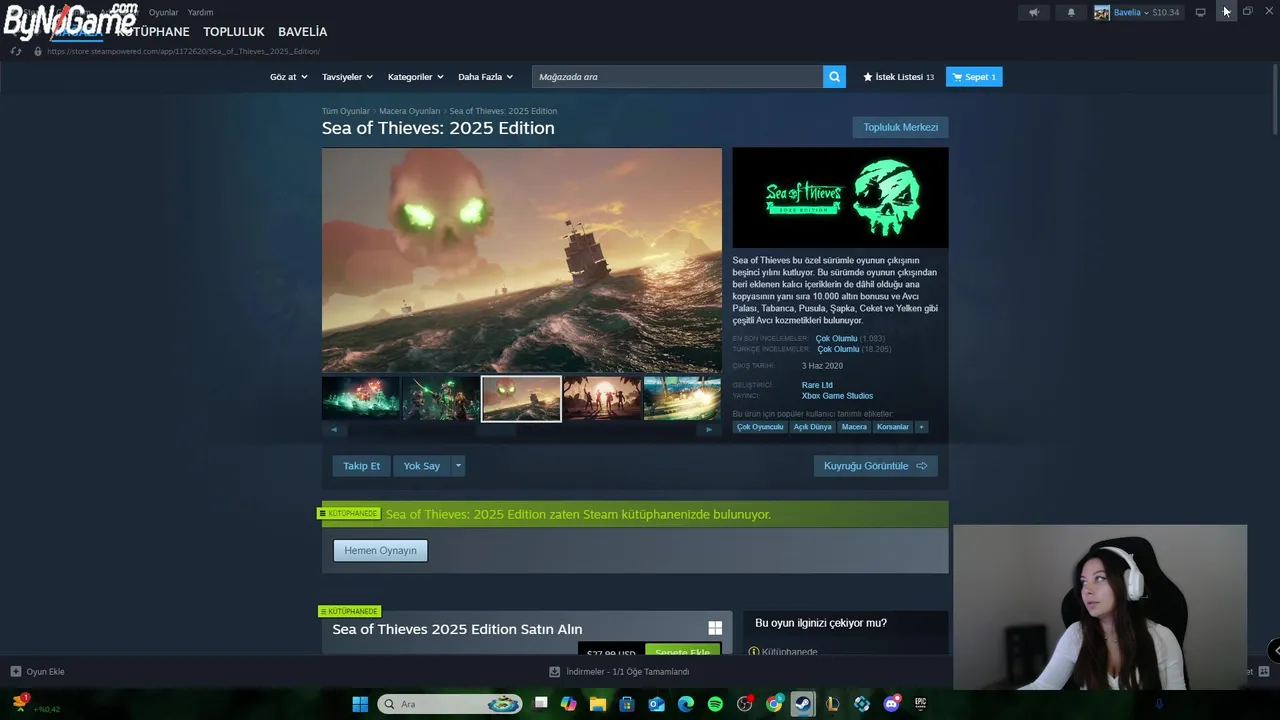This screenshot has width=1280, height=720.
Task: Click the Topluluk Merkezi button
Action: [x=900, y=127]
